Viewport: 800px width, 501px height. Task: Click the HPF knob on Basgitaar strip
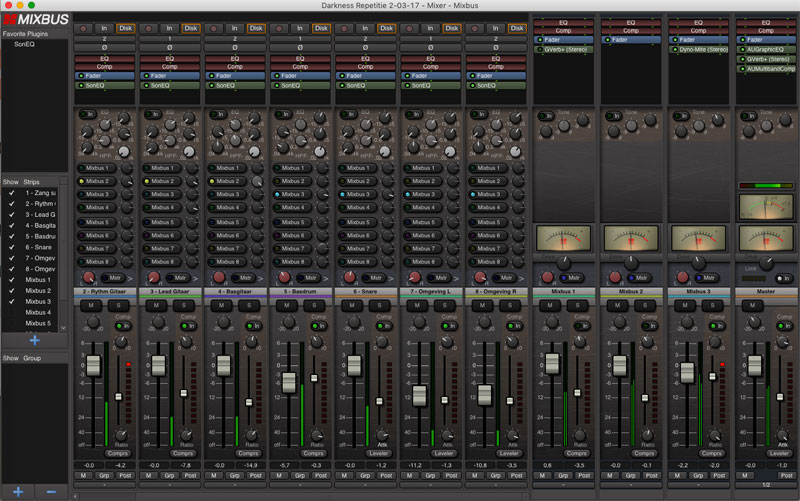coord(255,152)
